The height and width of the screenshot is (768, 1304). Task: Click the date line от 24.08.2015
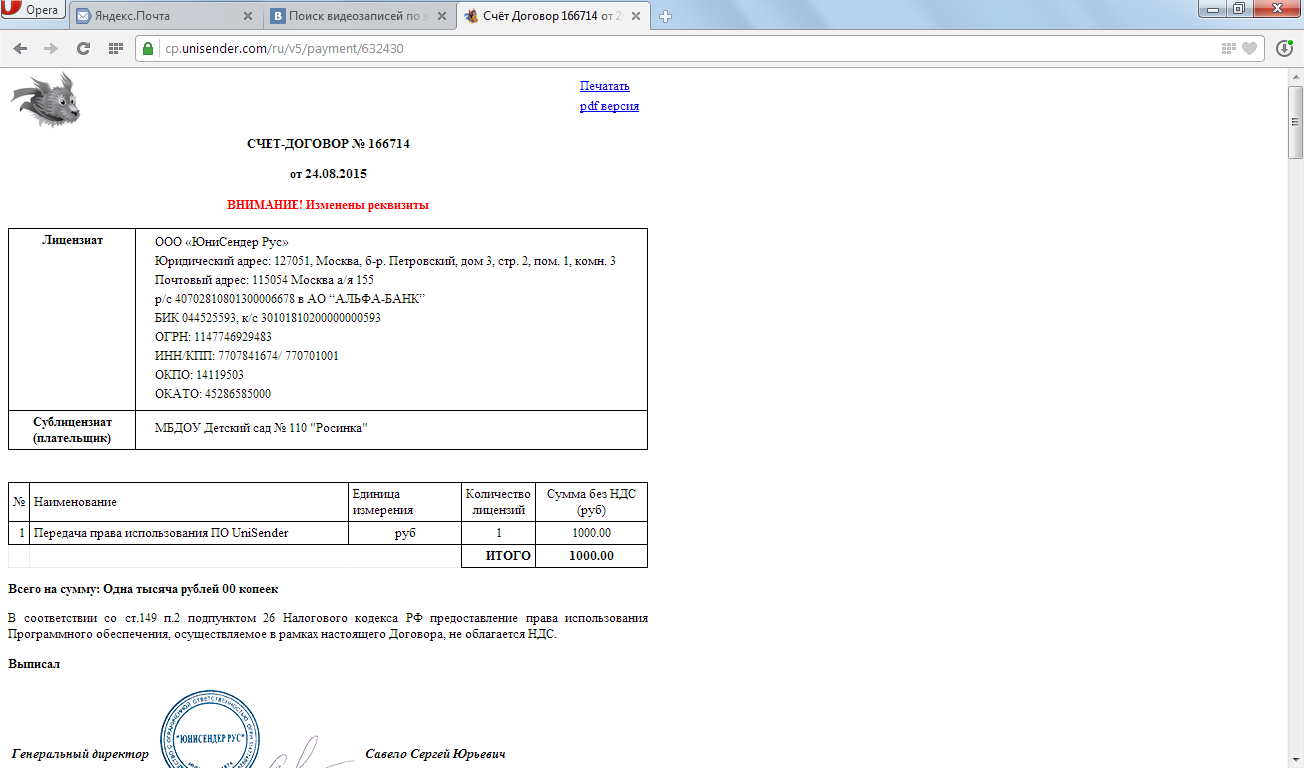click(x=328, y=174)
